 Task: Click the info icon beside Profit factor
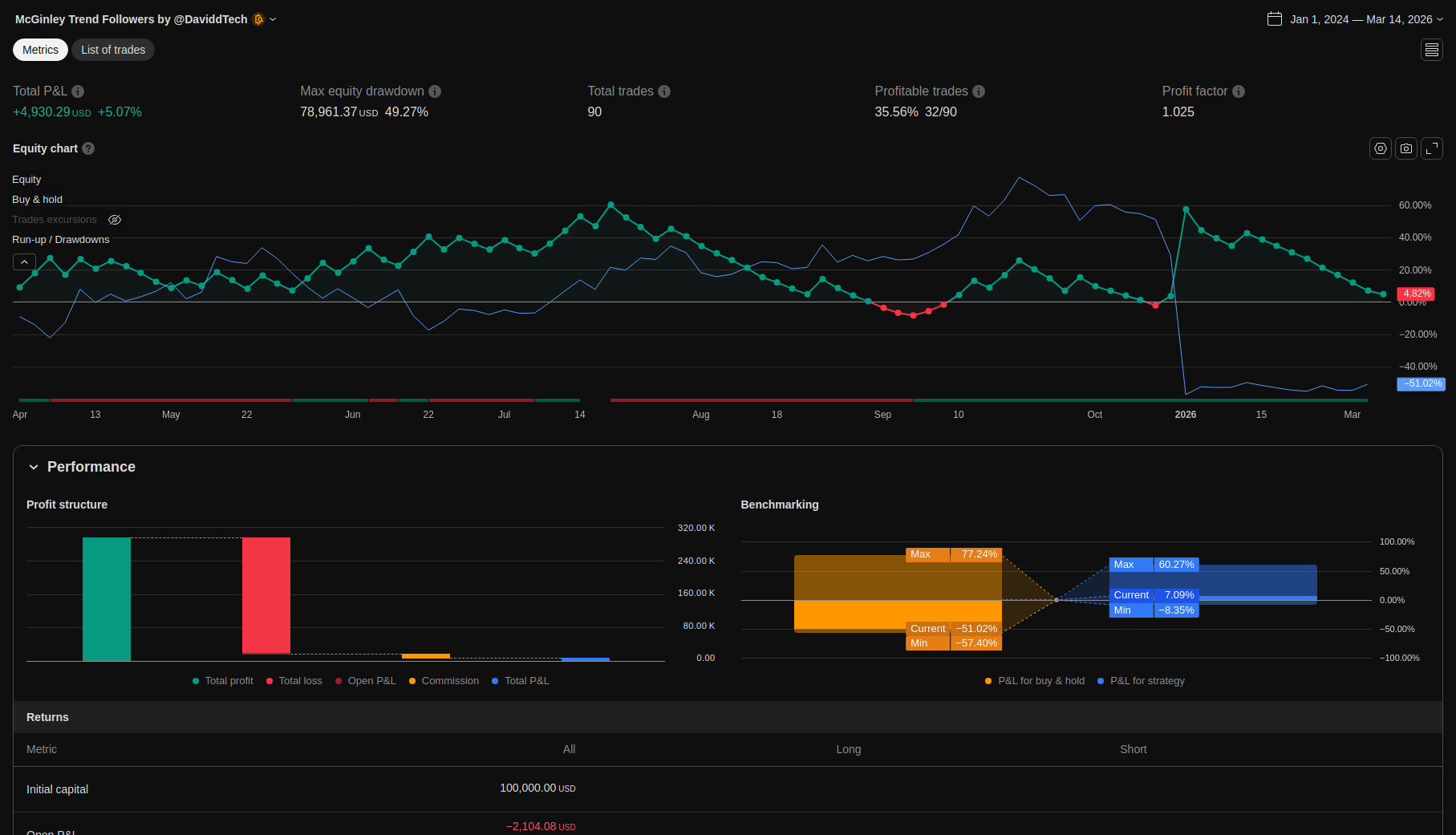click(x=1239, y=91)
